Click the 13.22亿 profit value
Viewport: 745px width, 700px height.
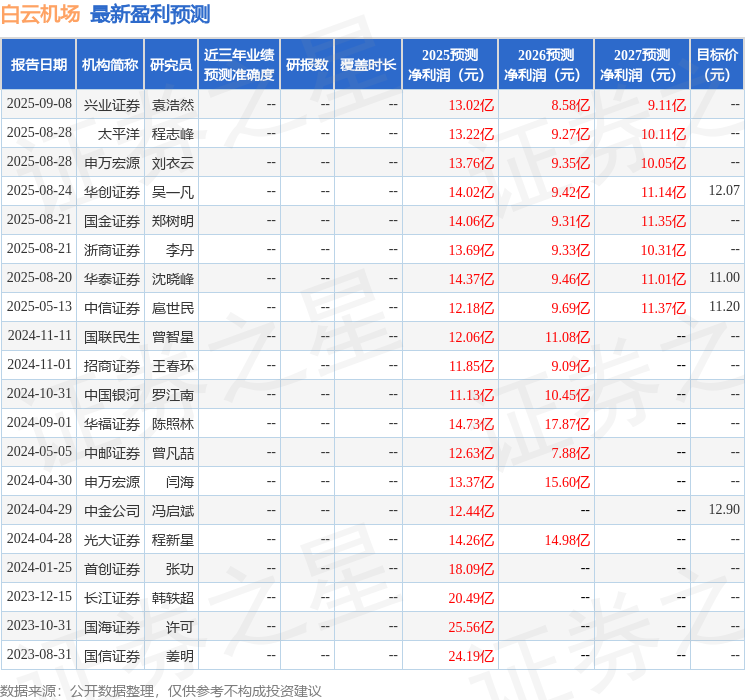pyautogui.click(x=471, y=134)
